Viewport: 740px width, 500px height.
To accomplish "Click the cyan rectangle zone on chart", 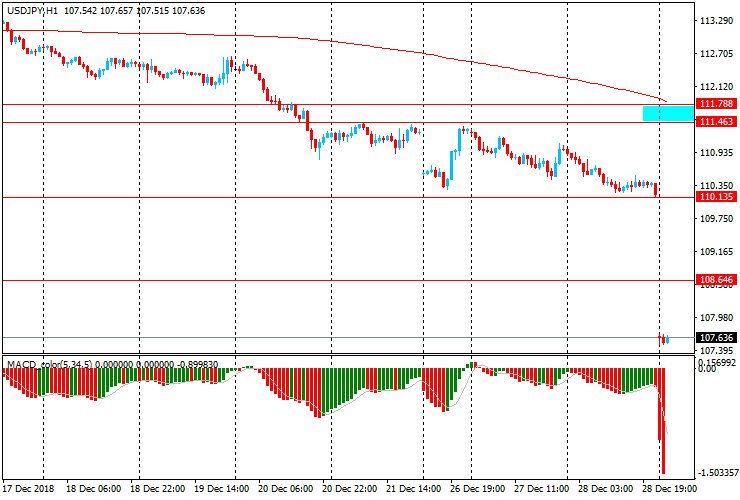I will tap(668, 113).
